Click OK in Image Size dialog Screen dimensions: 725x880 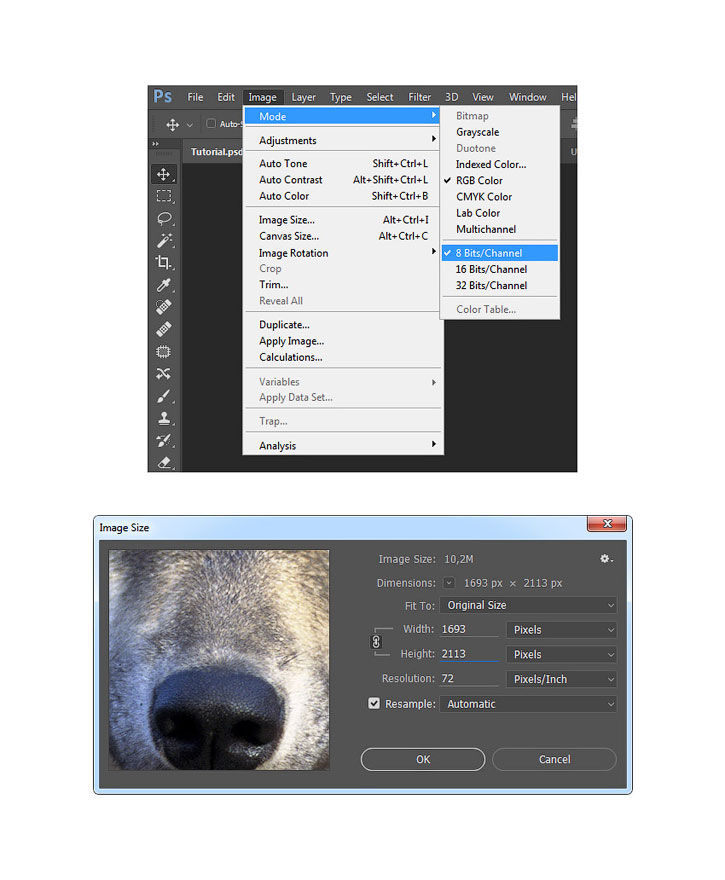(423, 759)
